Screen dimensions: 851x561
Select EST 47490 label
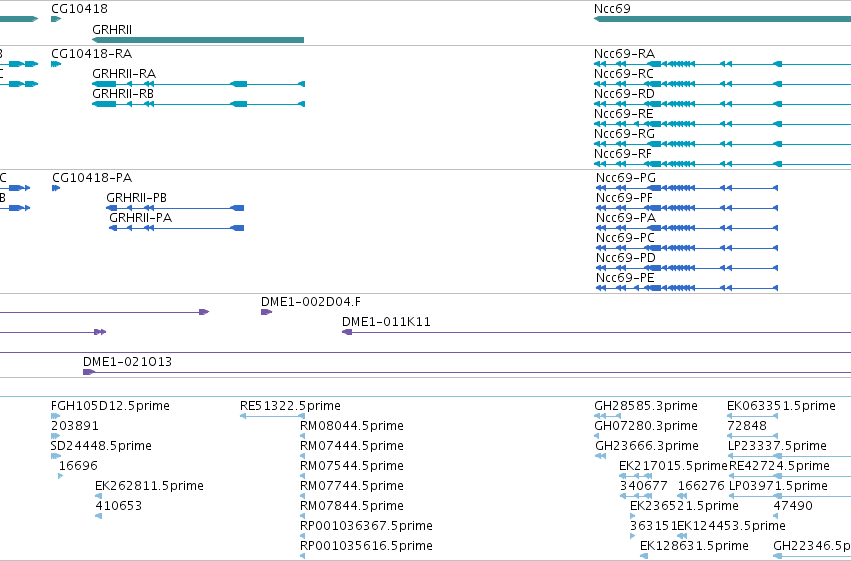(793, 506)
